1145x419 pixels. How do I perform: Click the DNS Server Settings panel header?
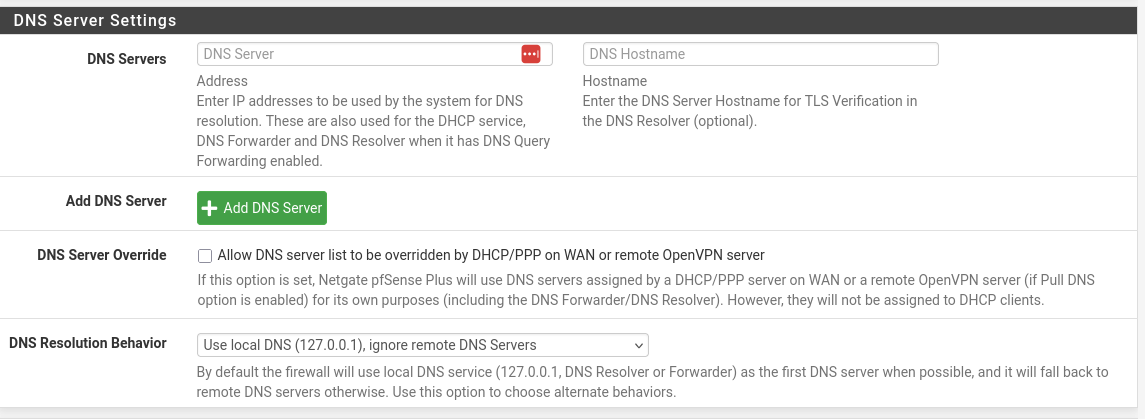[95, 20]
